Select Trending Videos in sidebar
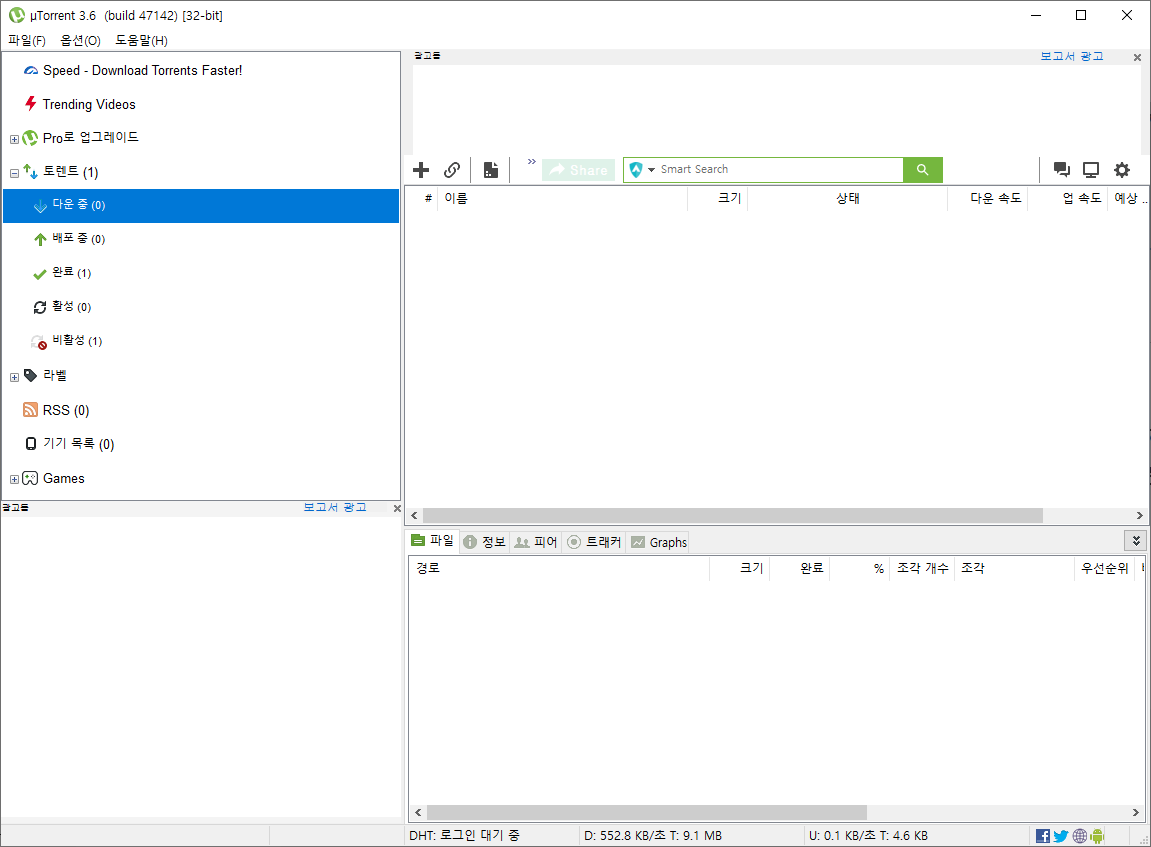The image size is (1151, 847). [89, 104]
